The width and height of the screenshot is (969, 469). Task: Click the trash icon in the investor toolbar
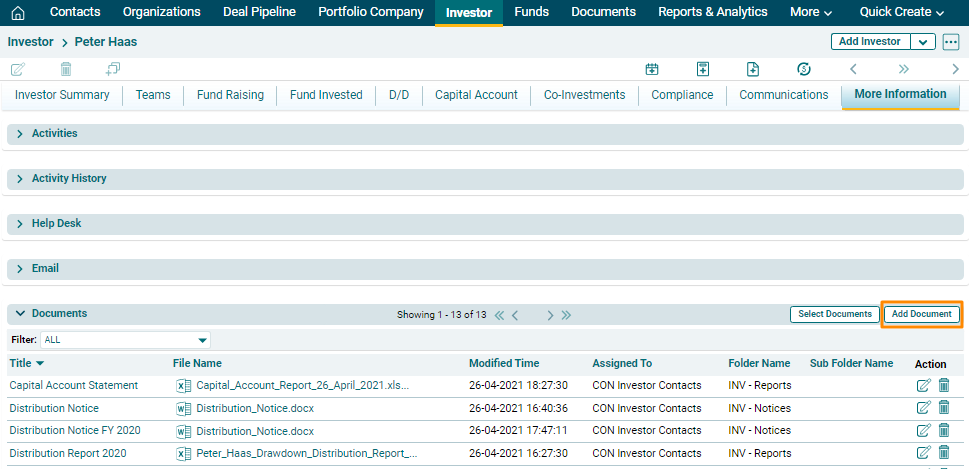click(x=66, y=69)
